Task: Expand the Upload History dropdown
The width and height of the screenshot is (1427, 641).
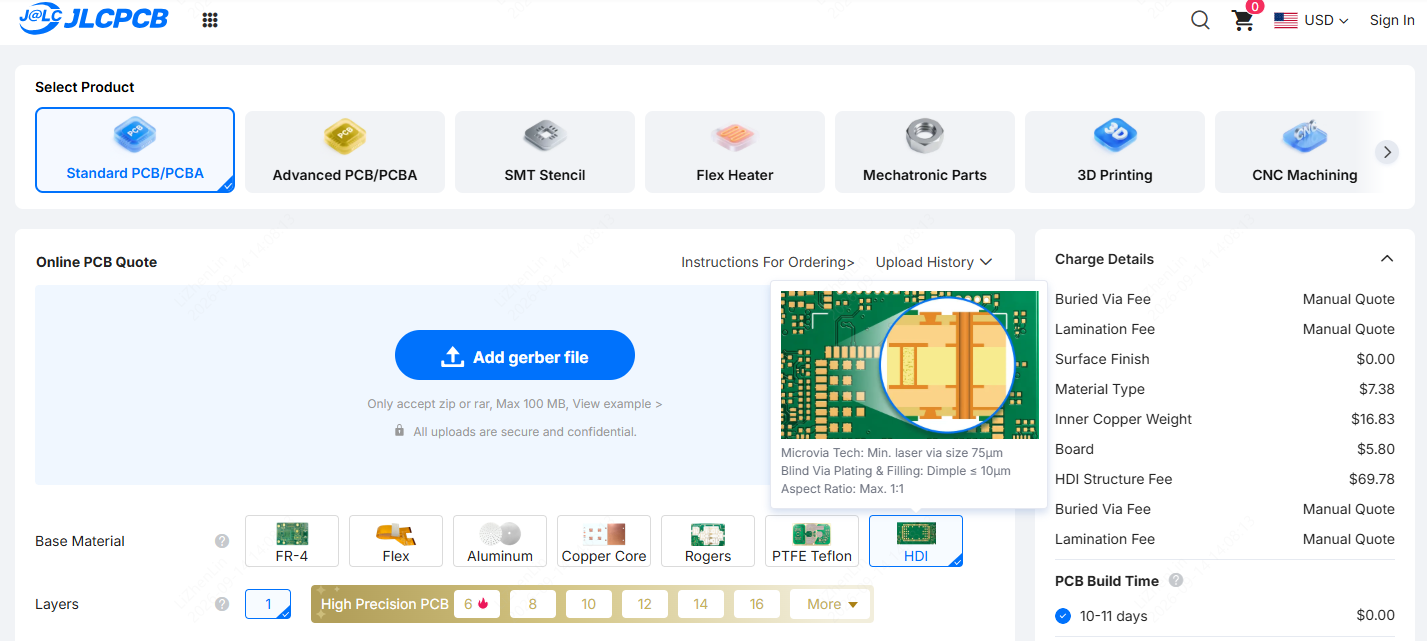Action: [x=934, y=262]
